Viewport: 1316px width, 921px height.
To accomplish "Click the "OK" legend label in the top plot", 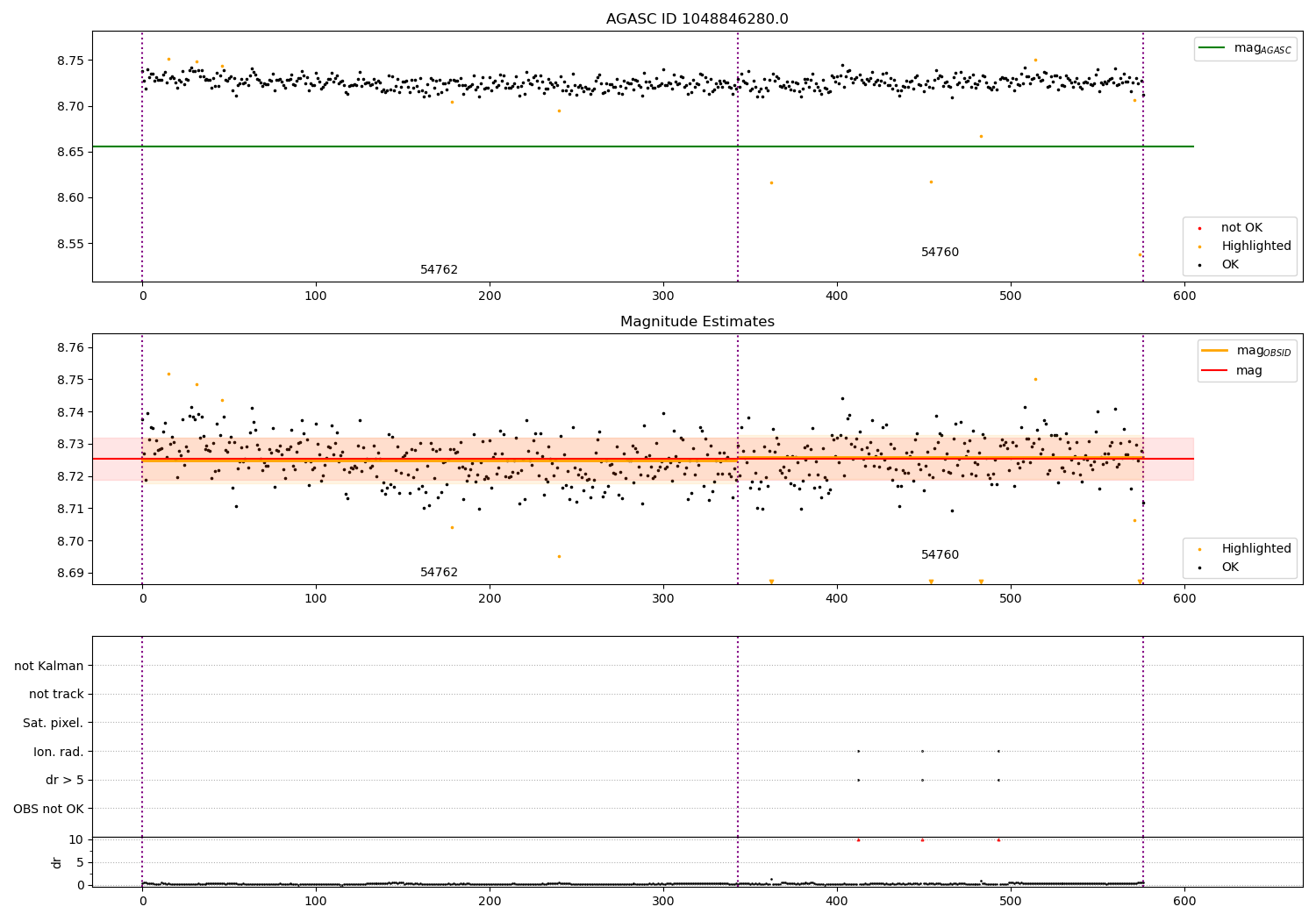I will point(1230,264).
